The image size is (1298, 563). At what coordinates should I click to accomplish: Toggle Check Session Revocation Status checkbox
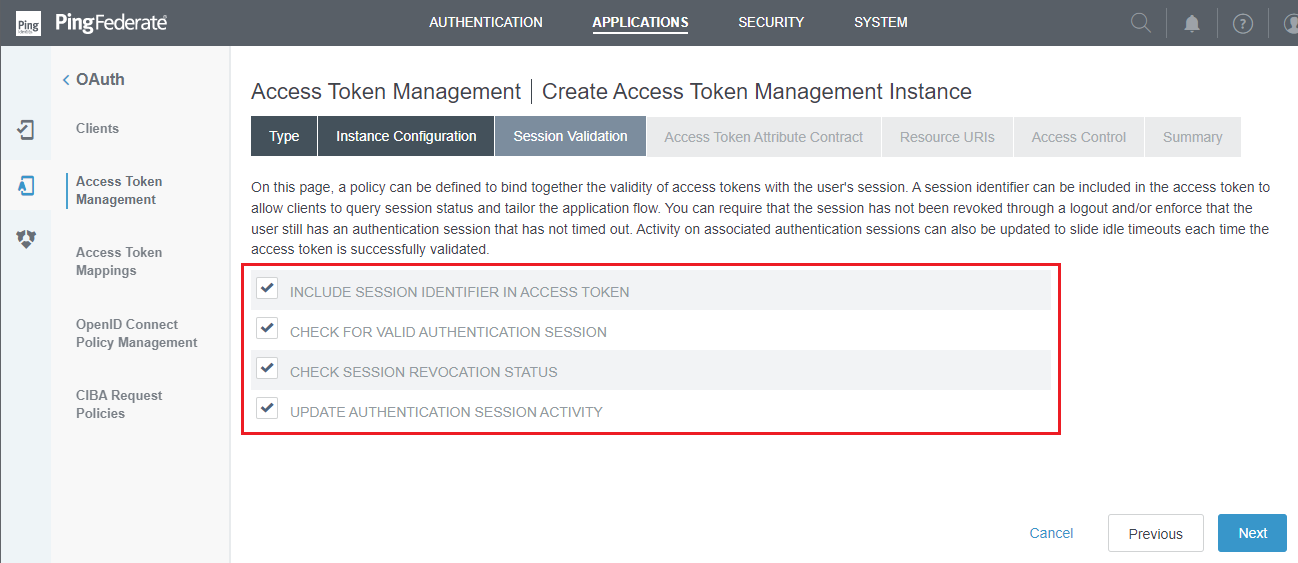267,368
